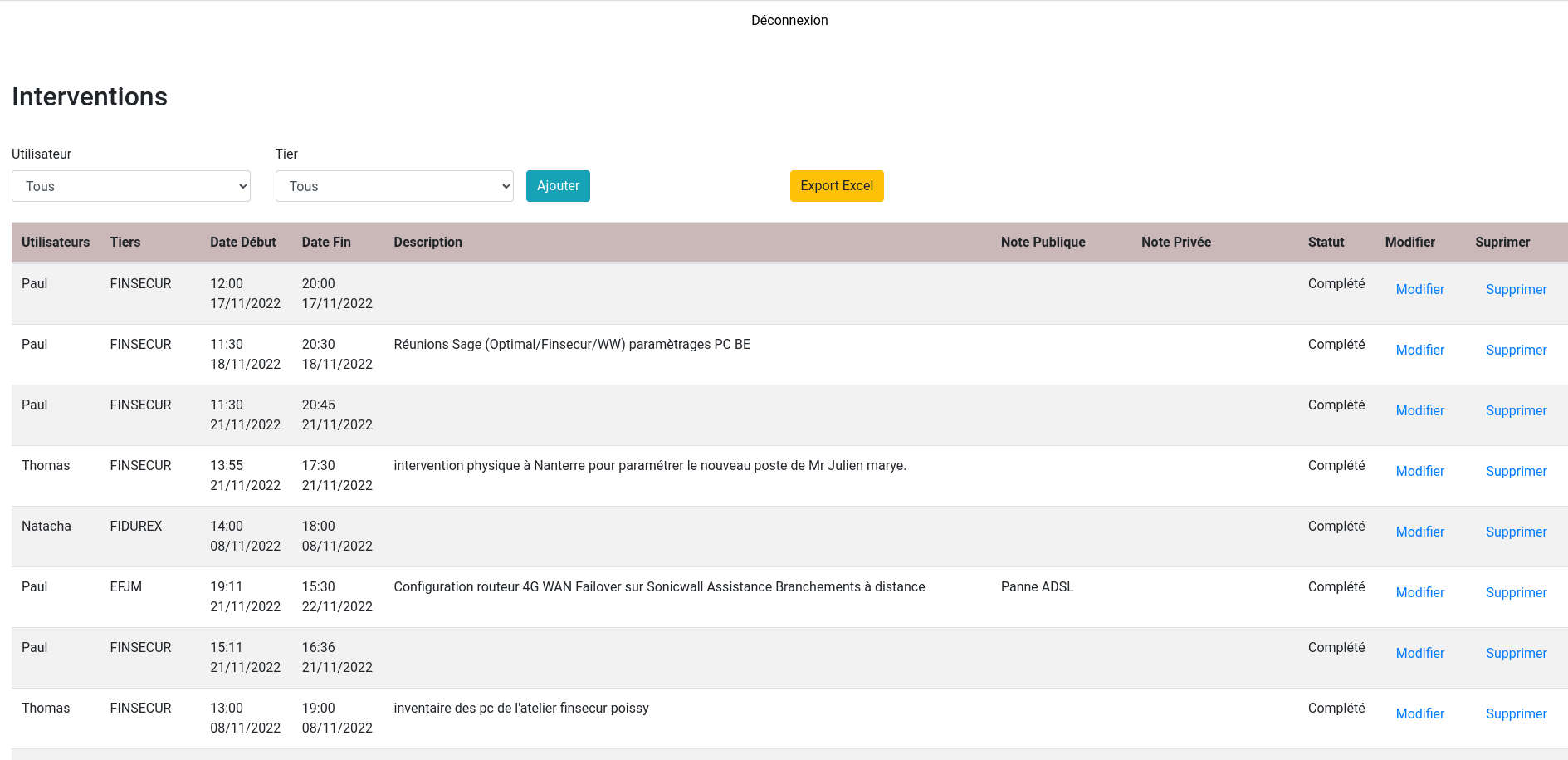This screenshot has width=1568, height=760.
Task: Open the Tier filter dropdown
Action: click(394, 186)
